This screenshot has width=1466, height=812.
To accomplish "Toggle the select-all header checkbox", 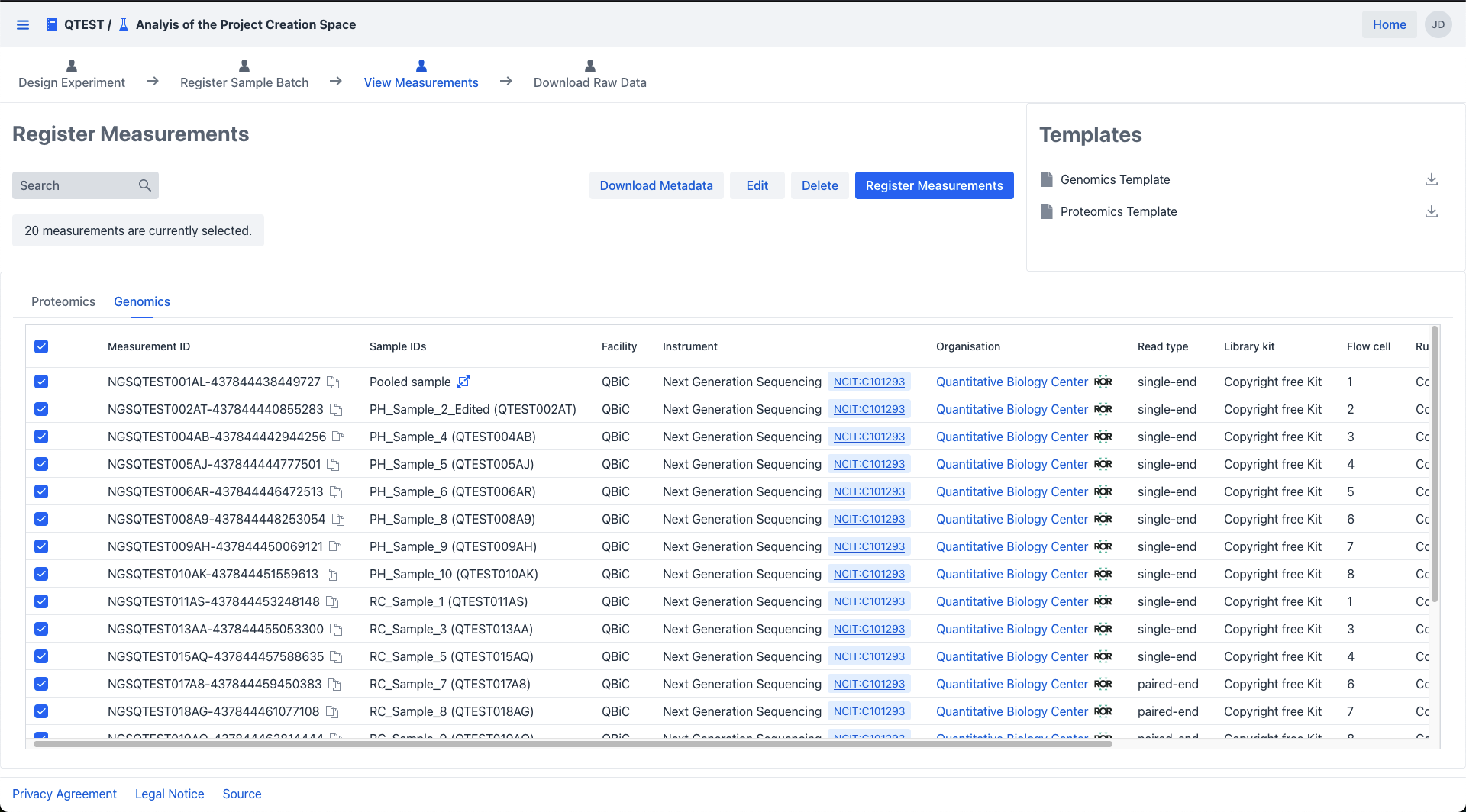I will tap(41, 346).
